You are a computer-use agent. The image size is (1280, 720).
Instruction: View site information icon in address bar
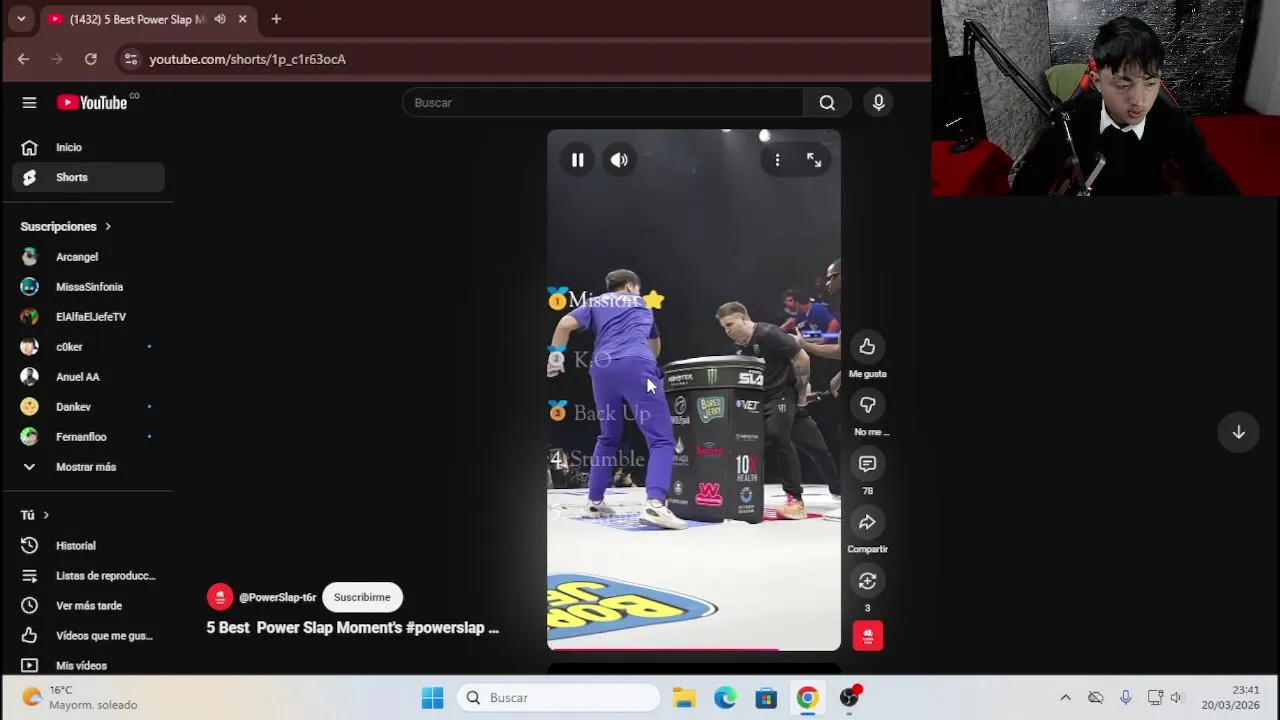(x=130, y=59)
